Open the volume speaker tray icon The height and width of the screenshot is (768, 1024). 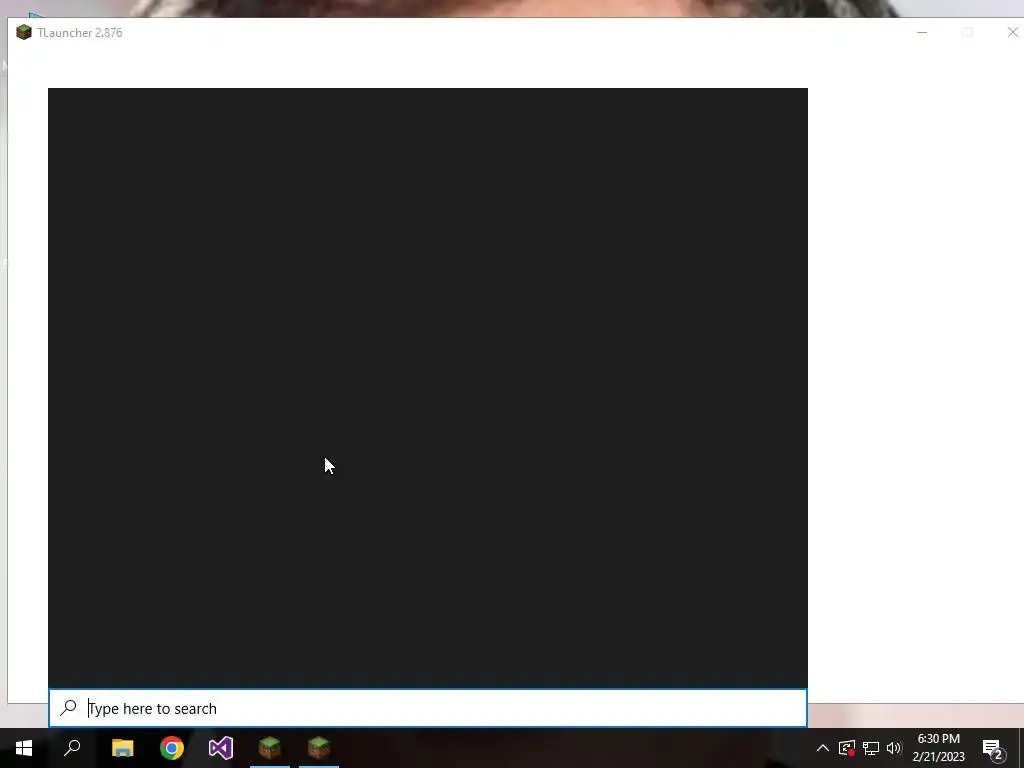[x=894, y=748]
